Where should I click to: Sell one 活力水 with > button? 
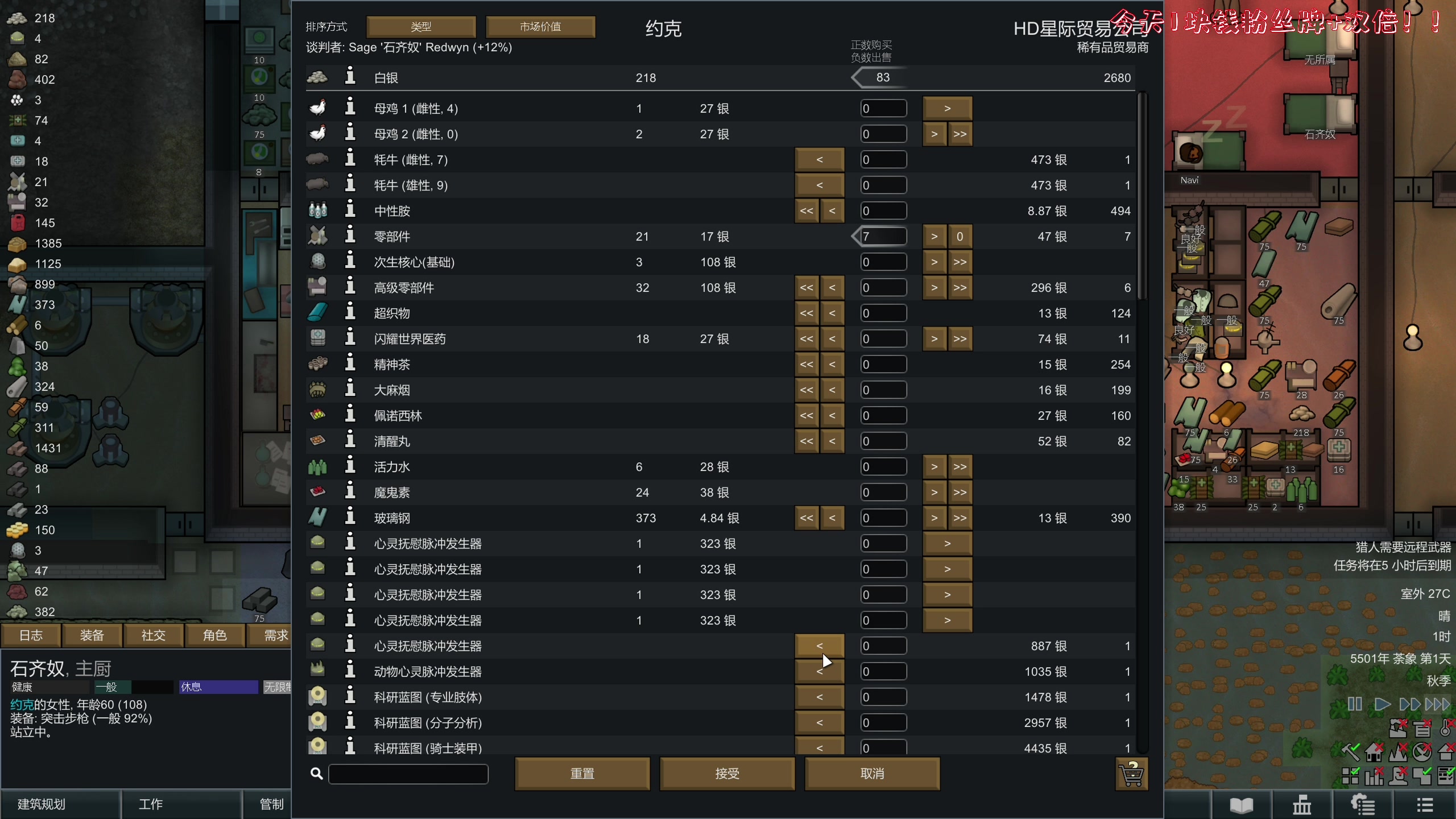click(x=934, y=466)
